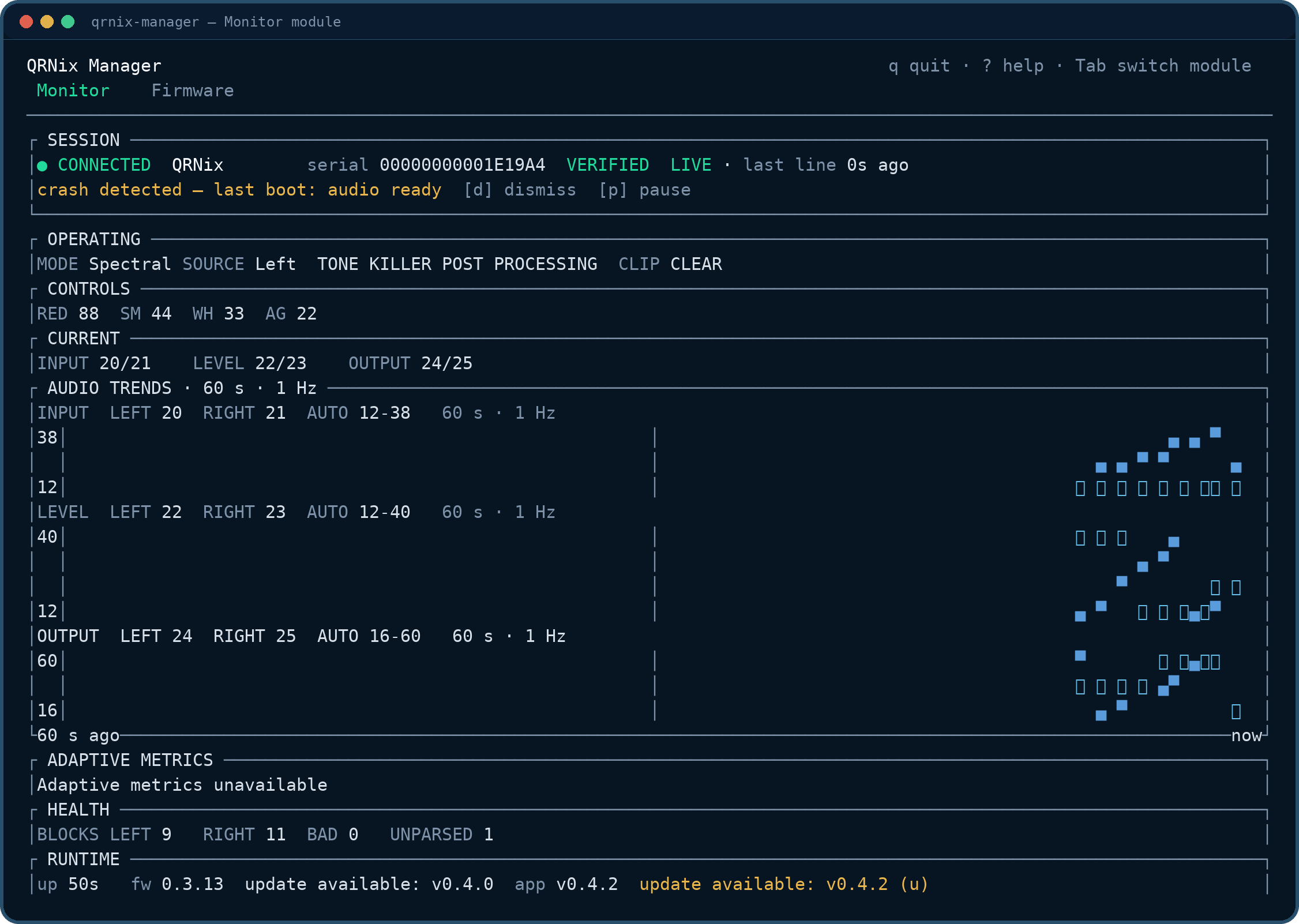The height and width of the screenshot is (924, 1299).
Task: Click firmware update available v0.4.0 text
Action: [369, 884]
